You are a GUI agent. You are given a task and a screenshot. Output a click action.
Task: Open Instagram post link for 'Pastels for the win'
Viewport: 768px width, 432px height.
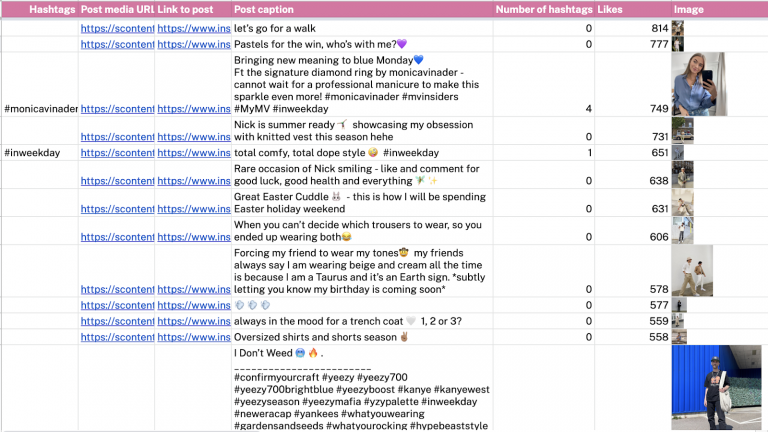tap(193, 44)
